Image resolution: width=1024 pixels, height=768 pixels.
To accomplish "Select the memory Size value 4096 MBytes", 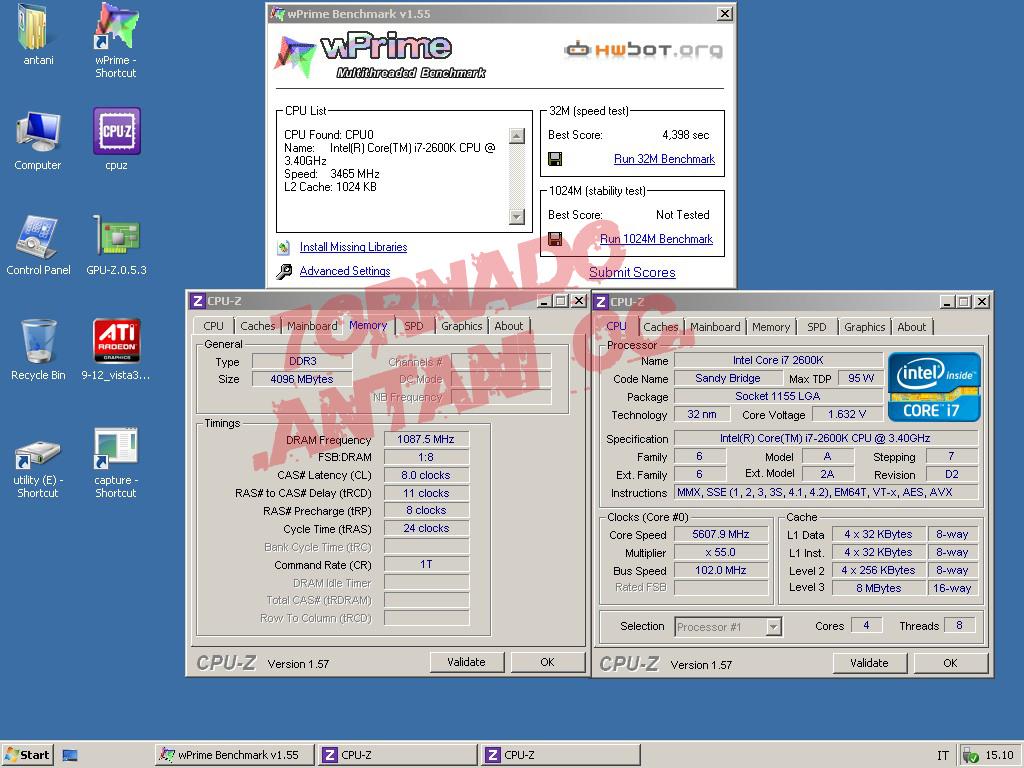I will 302,379.
